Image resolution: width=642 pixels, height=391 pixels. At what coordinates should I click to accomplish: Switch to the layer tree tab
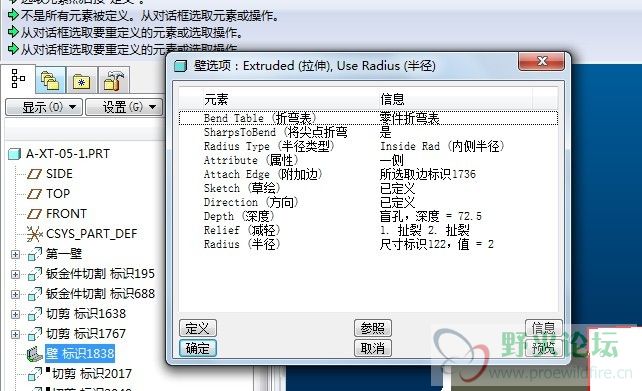click(50, 80)
